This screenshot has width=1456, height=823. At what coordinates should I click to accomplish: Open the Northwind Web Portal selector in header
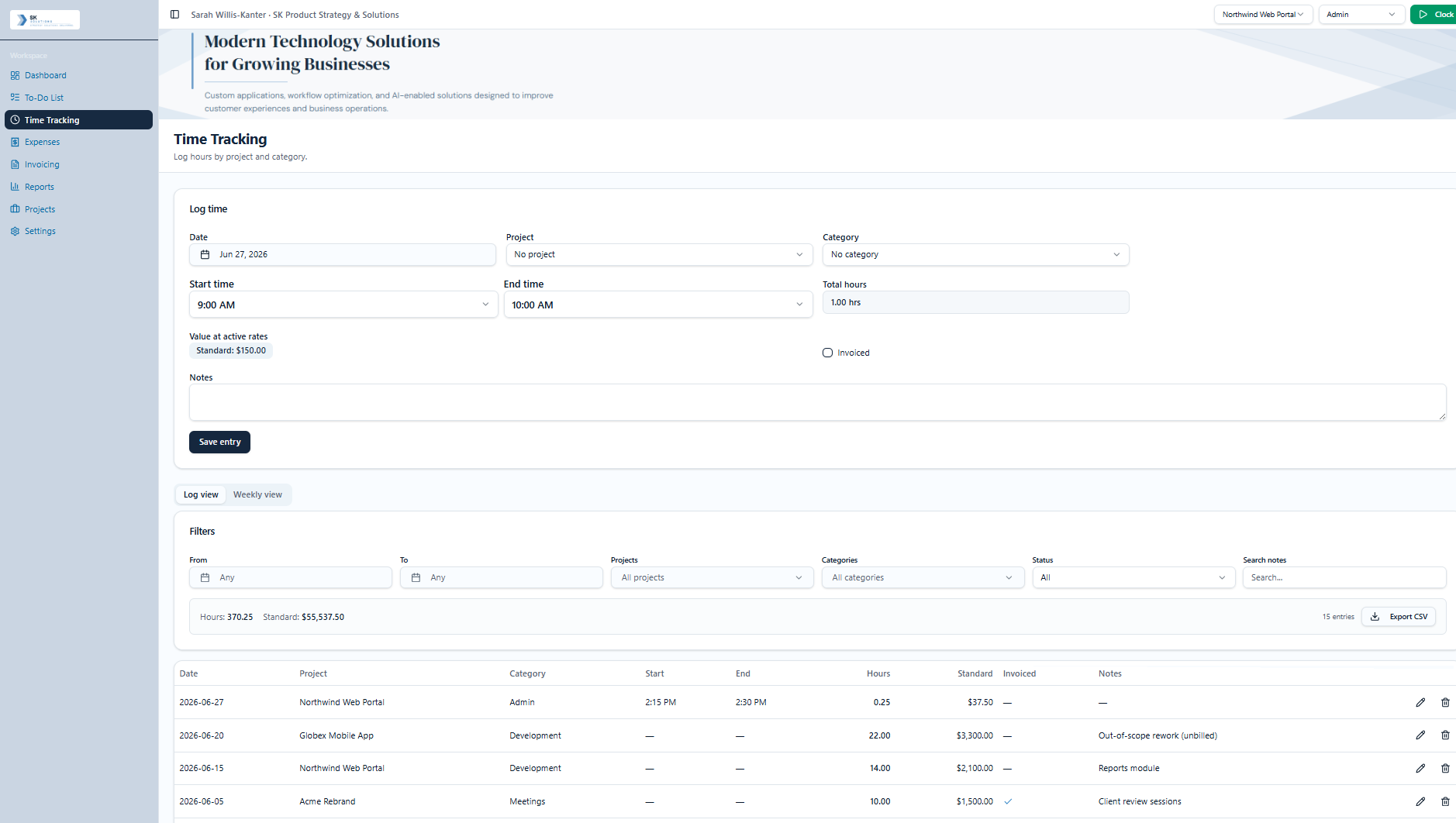(x=1263, y=15)
